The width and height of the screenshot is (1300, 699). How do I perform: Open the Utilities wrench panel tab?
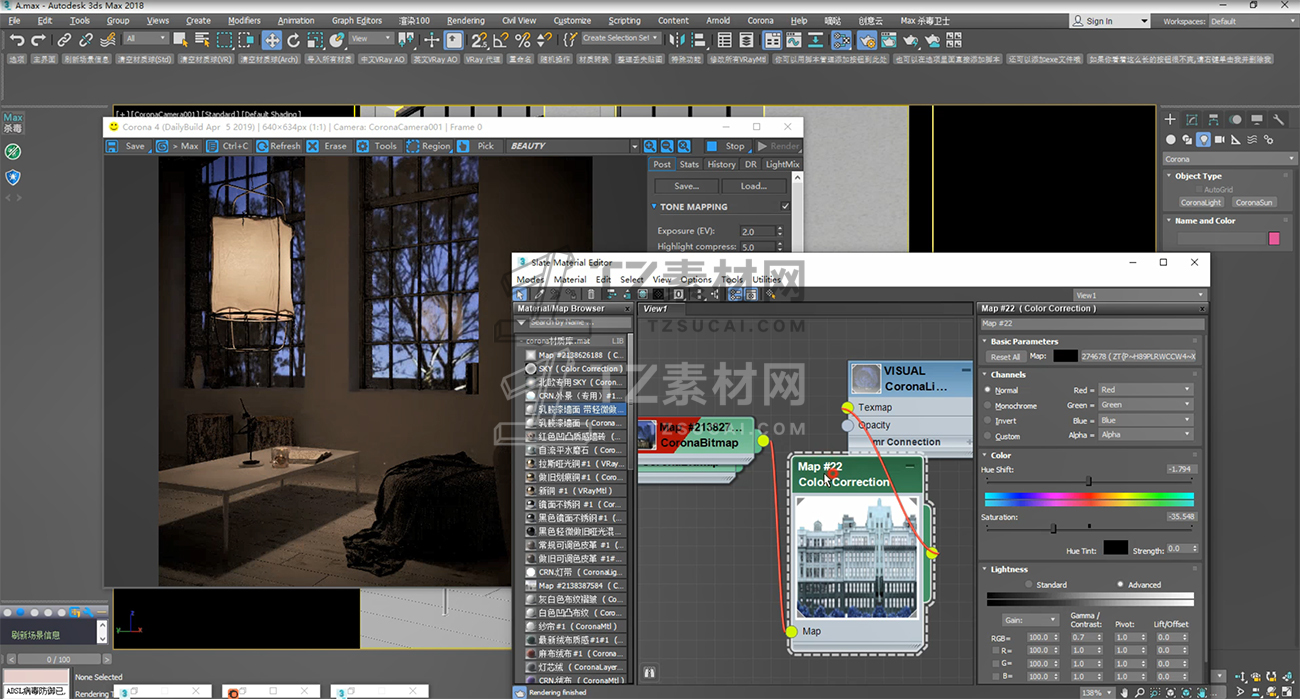click(1278, 120)
